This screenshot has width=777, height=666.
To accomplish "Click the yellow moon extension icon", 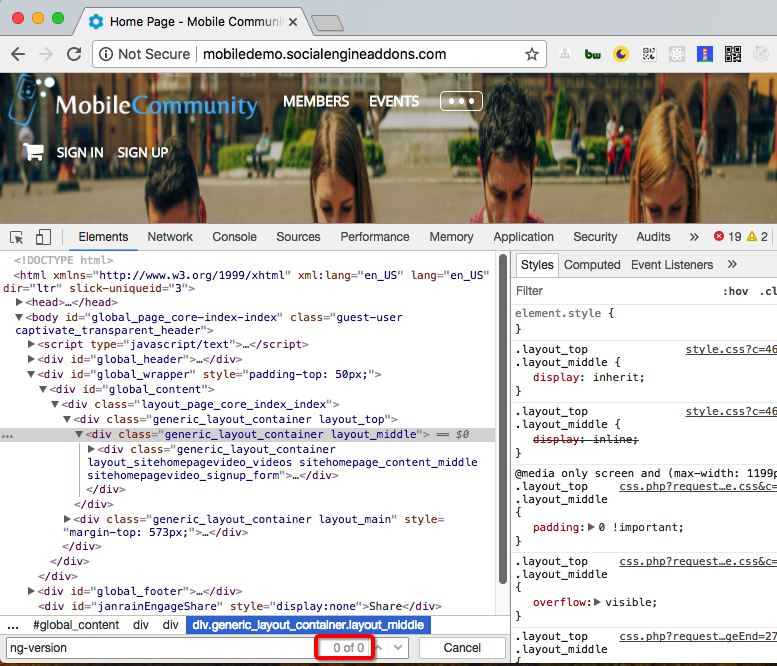I will pyautogui.click(x=620, y=54).
